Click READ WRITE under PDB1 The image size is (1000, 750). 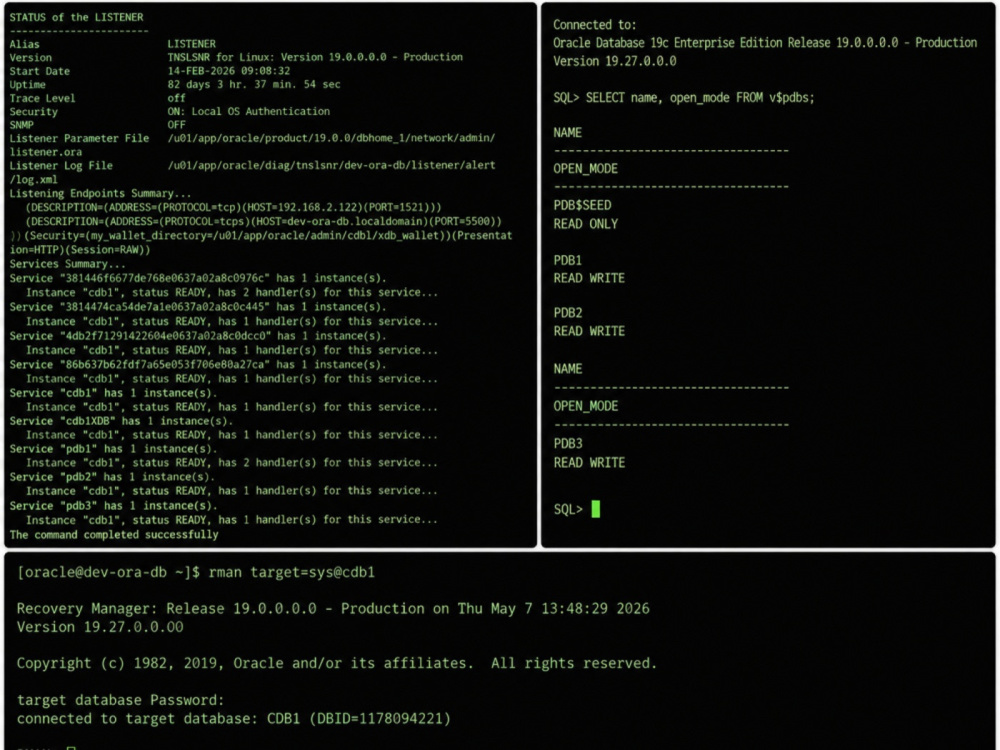click(x=589, y=278)
